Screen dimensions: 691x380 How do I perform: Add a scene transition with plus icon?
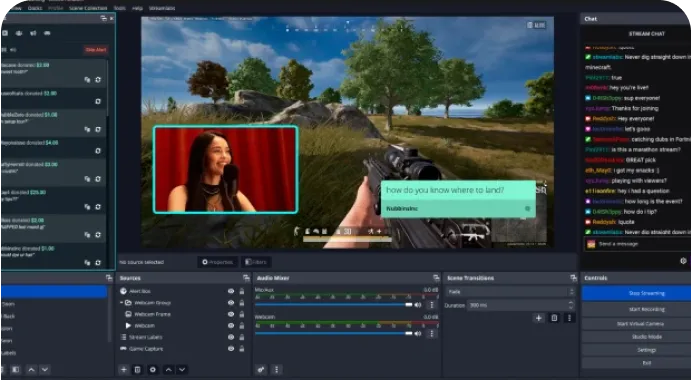[539, 318]
